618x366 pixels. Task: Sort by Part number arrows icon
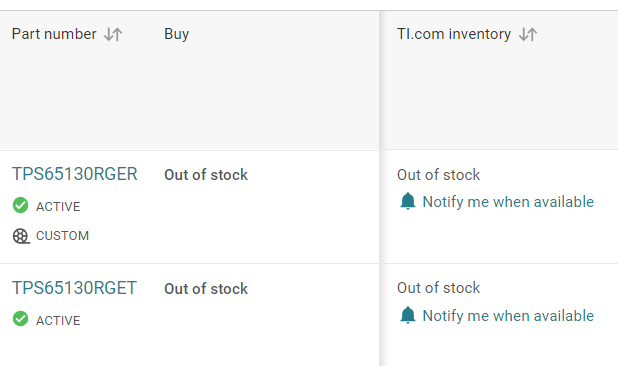pyautogui.click(x=113, y=34)
